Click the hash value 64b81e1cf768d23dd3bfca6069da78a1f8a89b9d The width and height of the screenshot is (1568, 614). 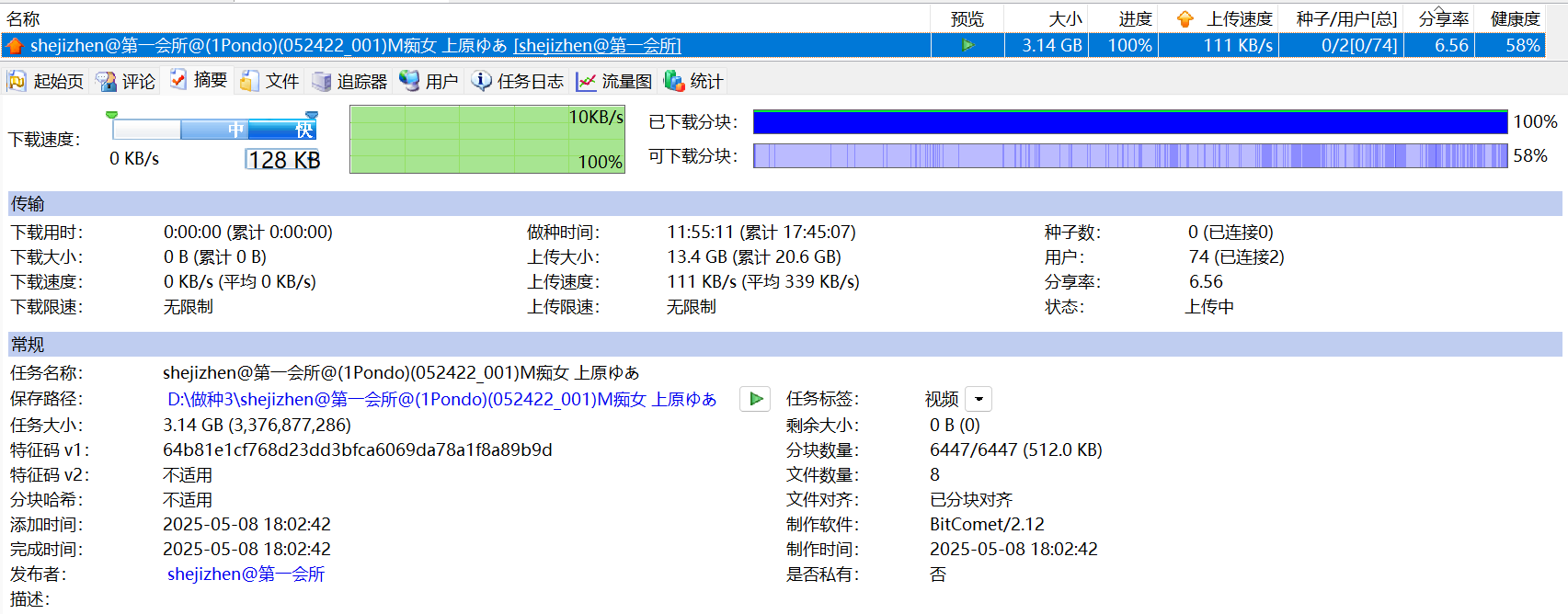(x=358, y=450)
